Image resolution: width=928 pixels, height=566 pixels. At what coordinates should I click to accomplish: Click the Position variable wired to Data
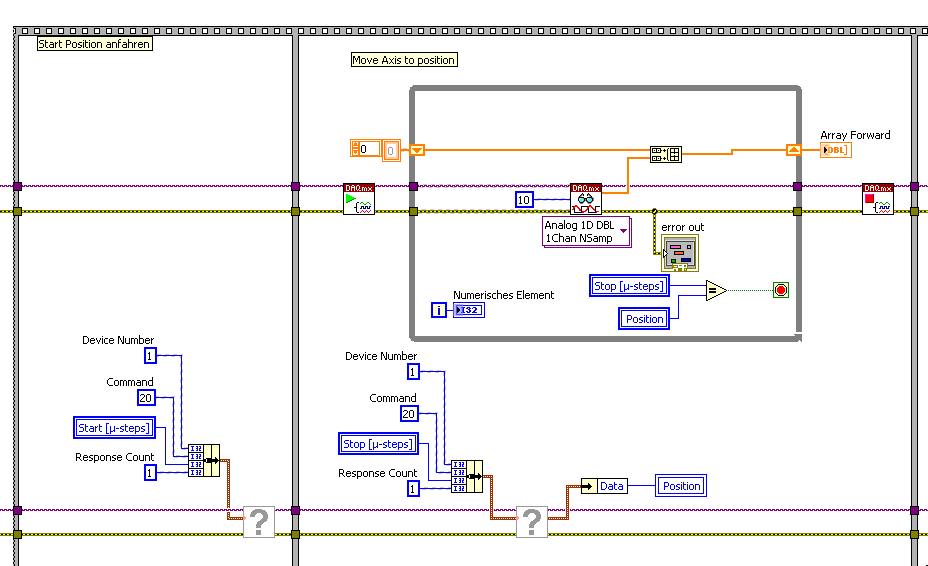pos(681,485)
